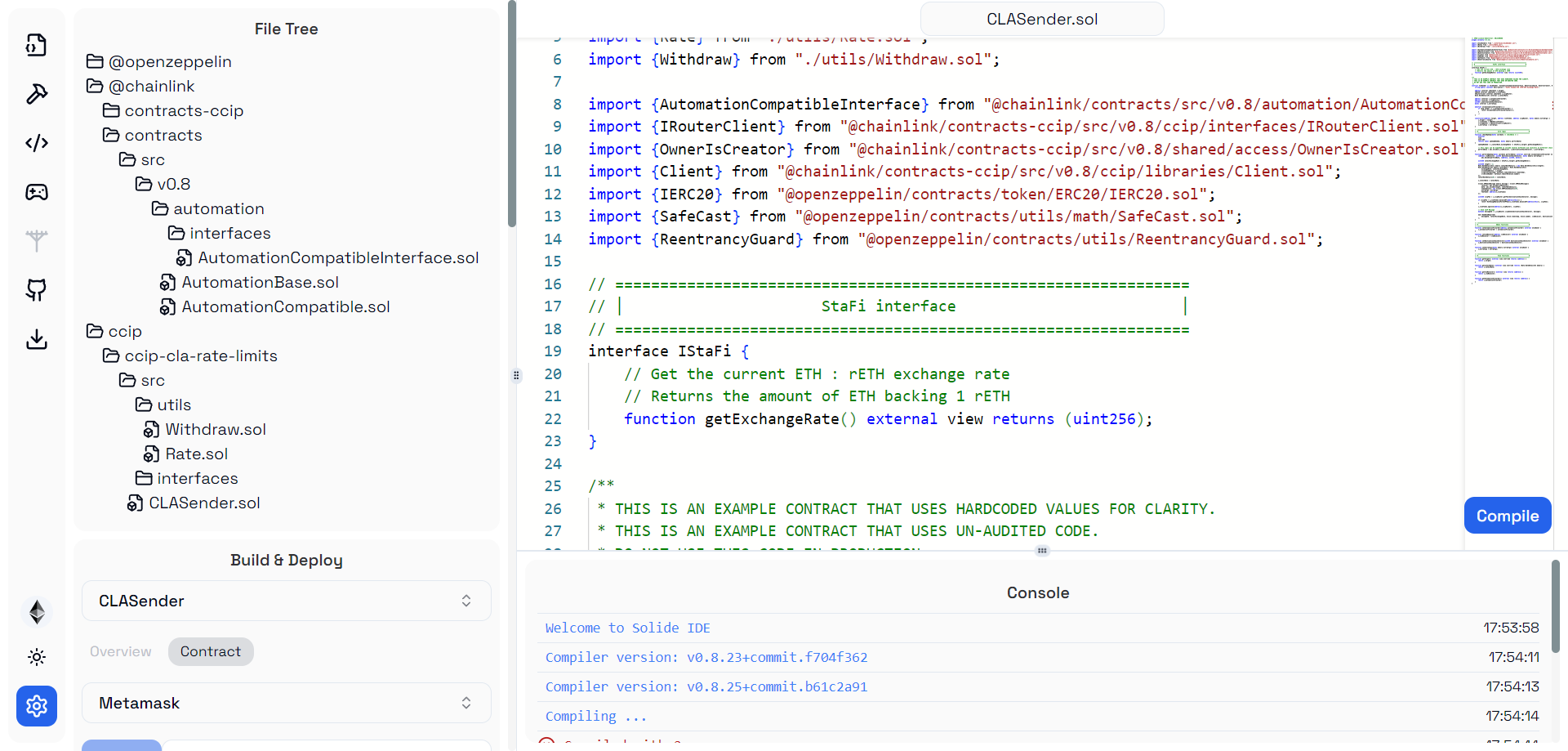Select the Ethereum network icon
Screen dimensions: 1568x751
pos(37,612)
